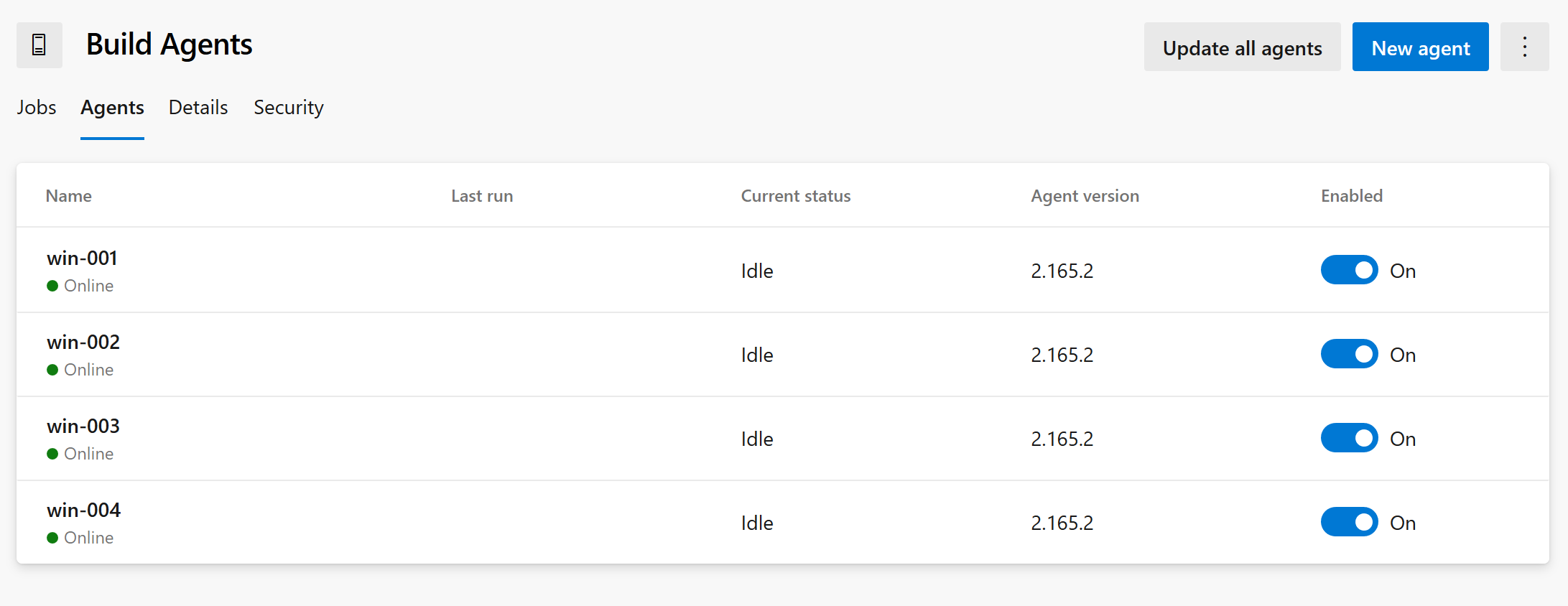
Task: Disable the win-004 agent switch
Action: tap(1349, 522)
